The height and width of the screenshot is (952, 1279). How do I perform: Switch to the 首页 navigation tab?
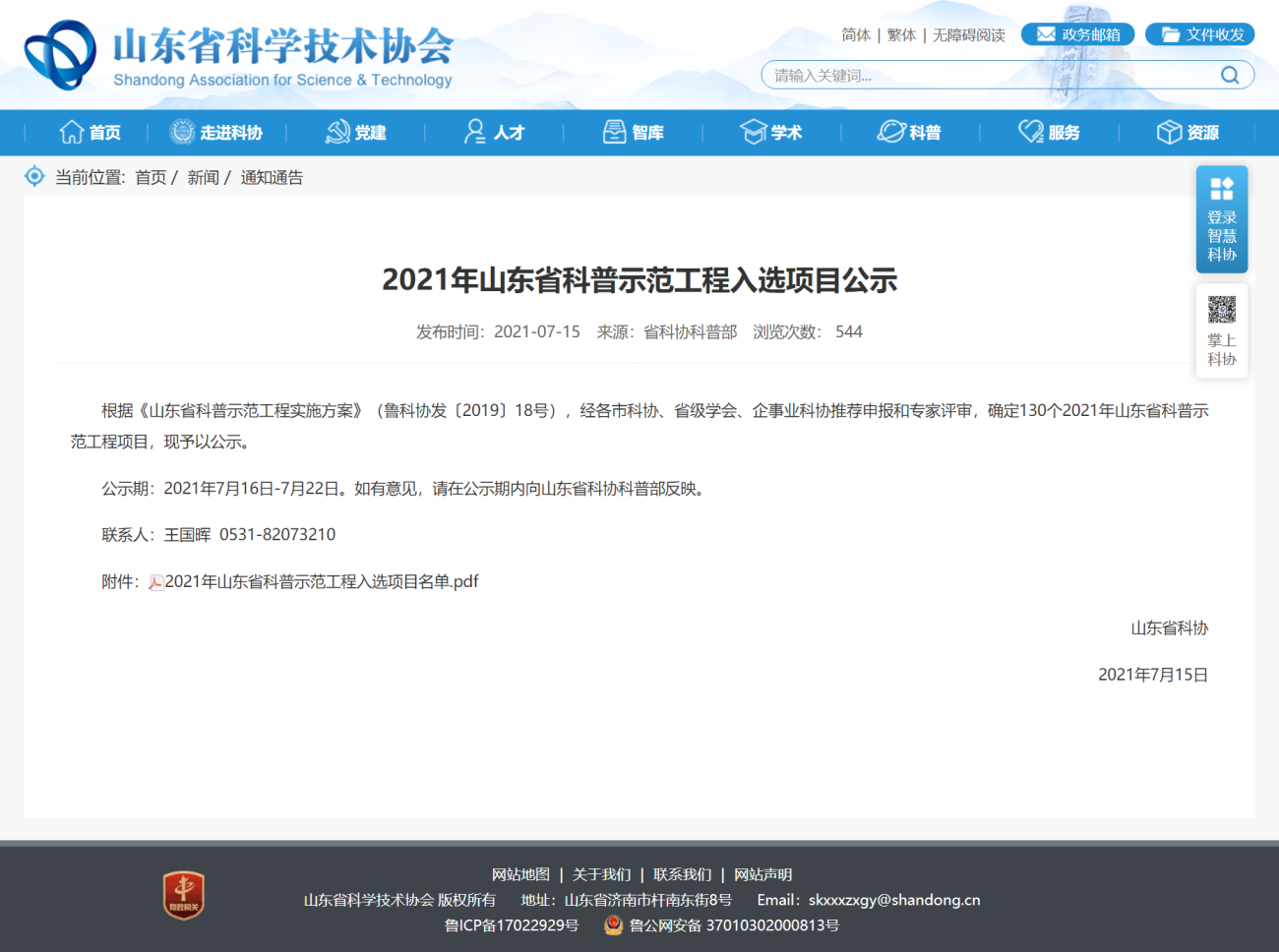[91, 132]
